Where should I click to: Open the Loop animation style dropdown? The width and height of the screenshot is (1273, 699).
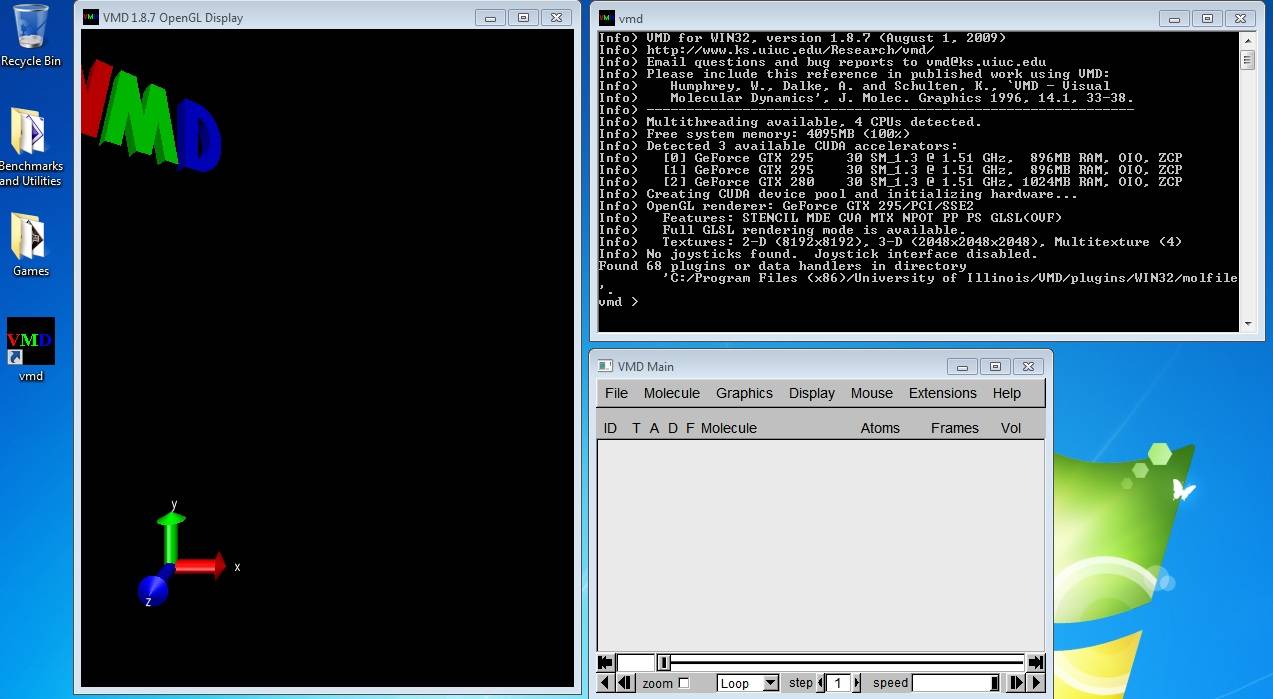tap(748, 683)
